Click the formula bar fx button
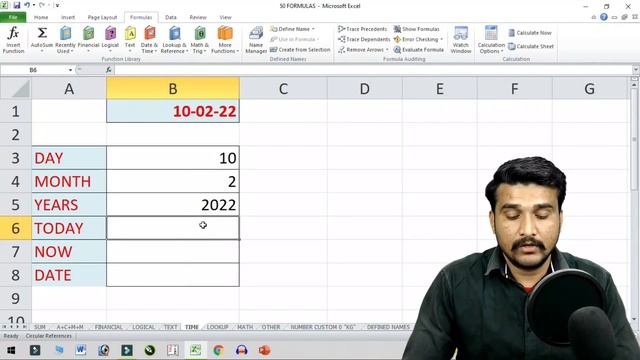 point(109,70)
